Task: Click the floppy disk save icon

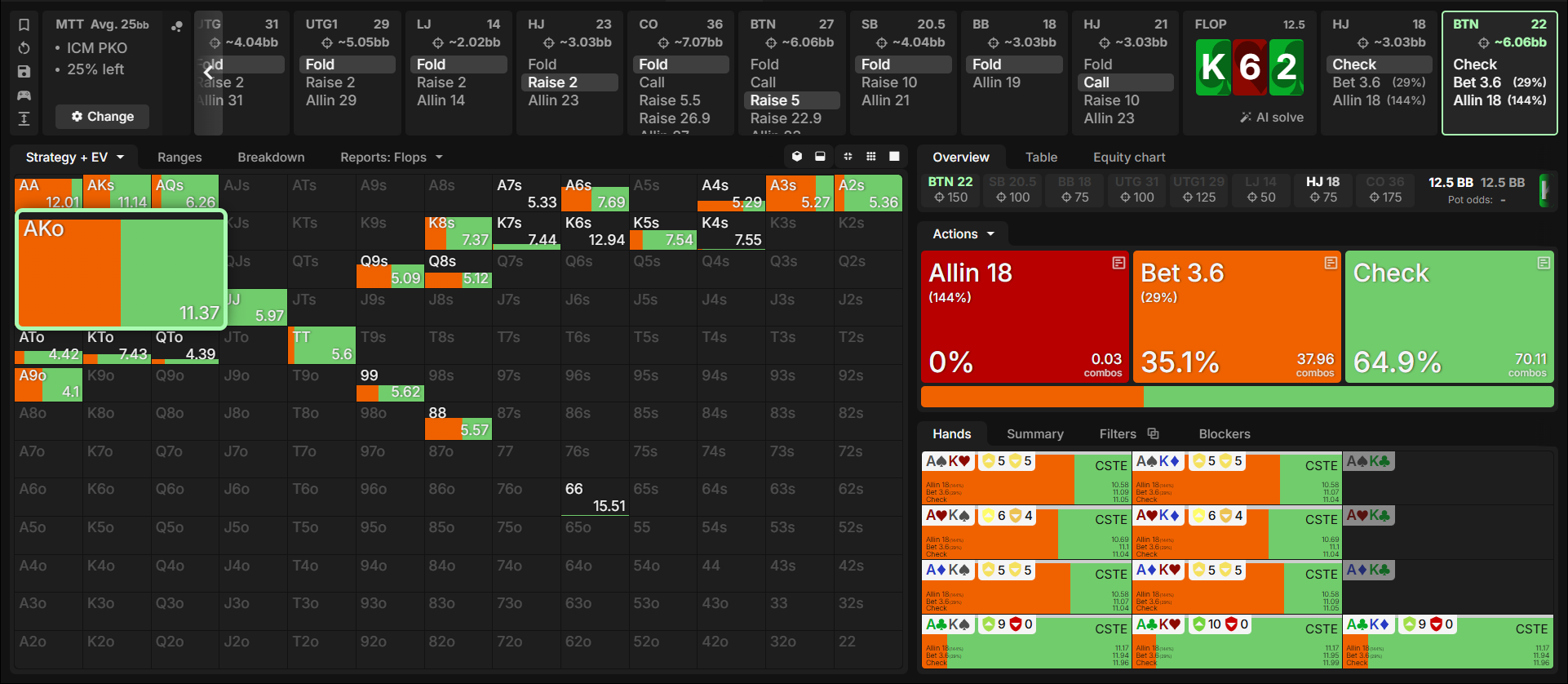Action: coord(24,72)
